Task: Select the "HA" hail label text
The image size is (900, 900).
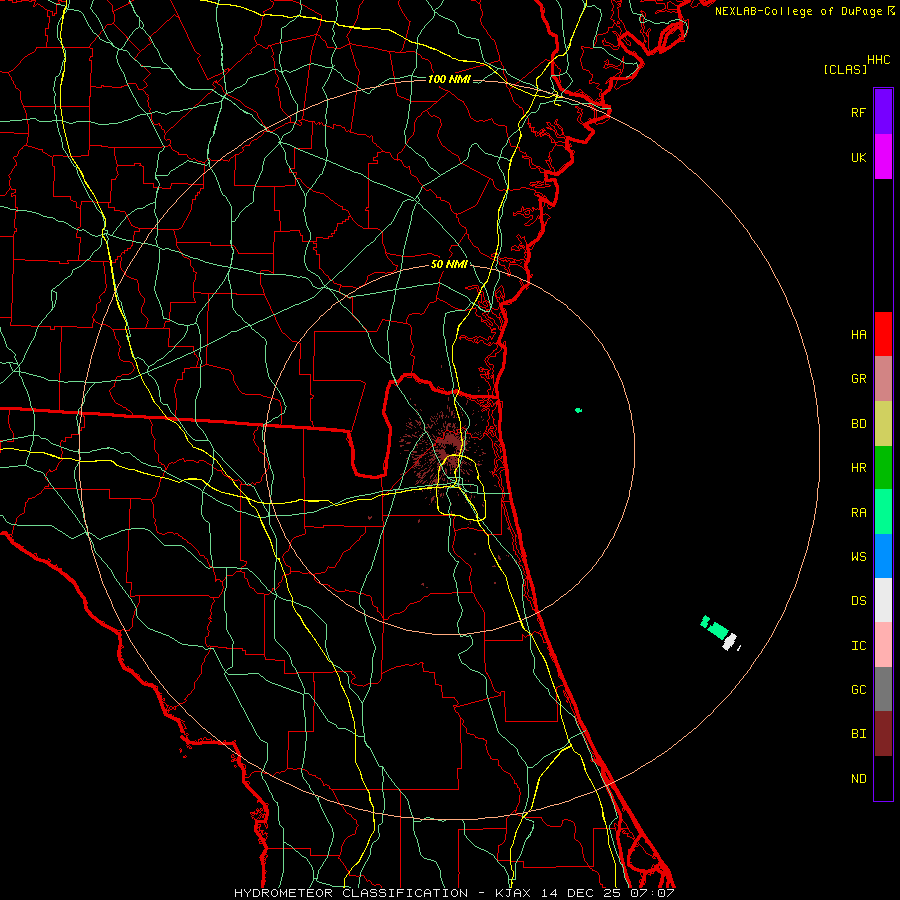Action: (858, 334)
